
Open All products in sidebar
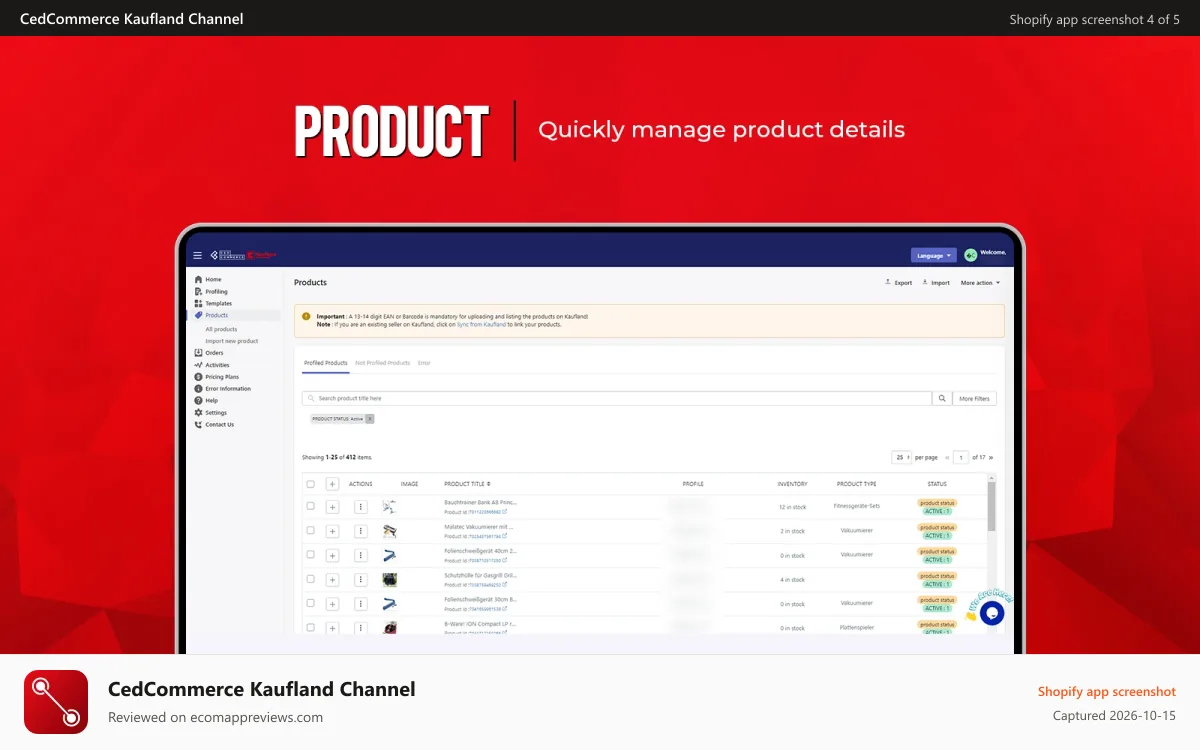coord(221,329)
